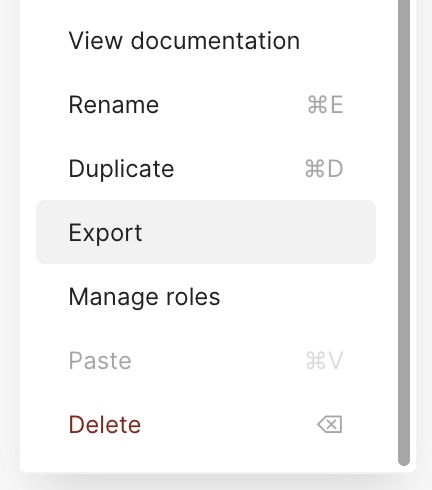Click the delete-key backspace icon
432x490 pixels.
(330, 424)
